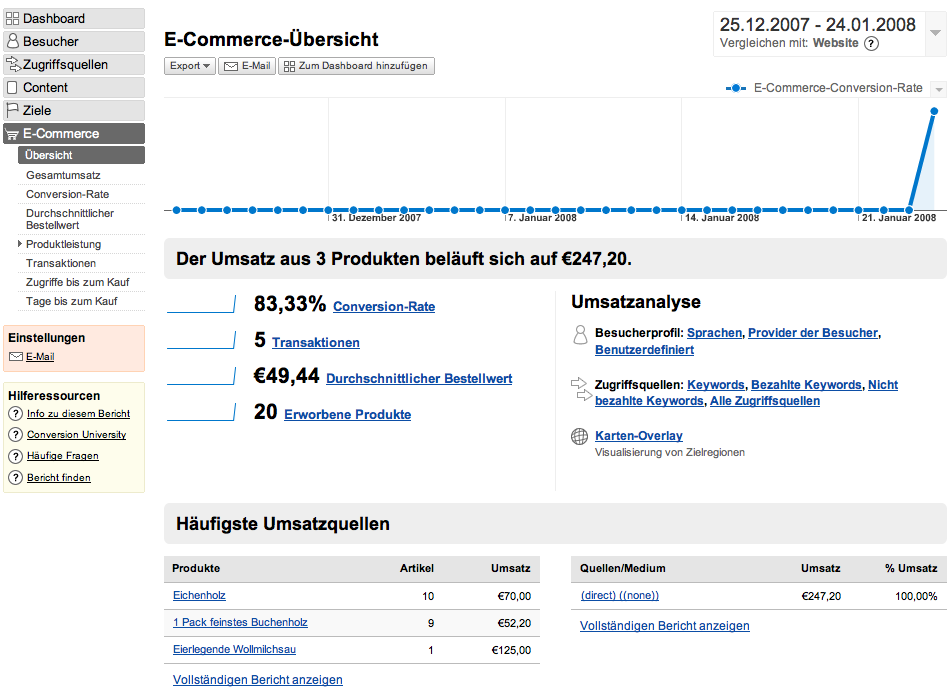Screen dimensions: 951x700
Task: Select Gesamtumsatz in the sidebar
Action: (63, 175)
